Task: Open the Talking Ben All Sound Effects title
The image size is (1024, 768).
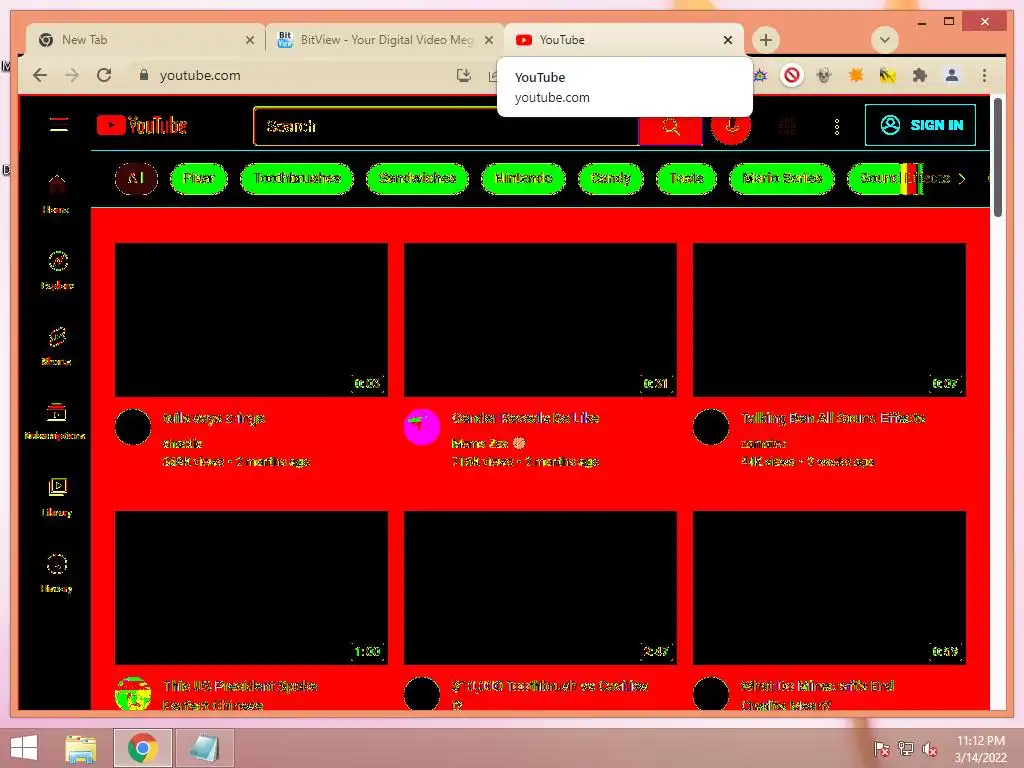Action: pos(833,418)
